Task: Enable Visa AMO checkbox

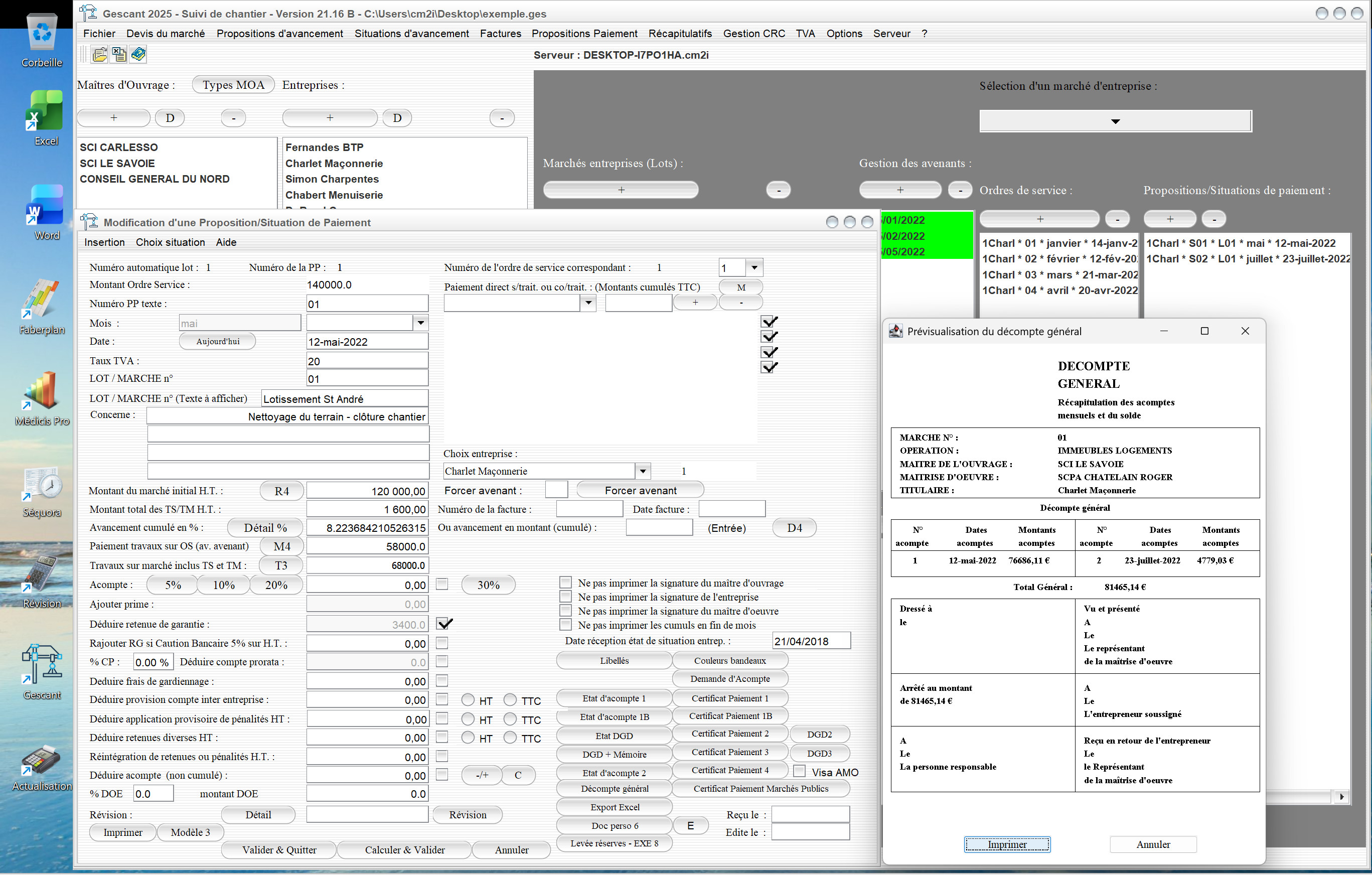Action: pos(800,771)
